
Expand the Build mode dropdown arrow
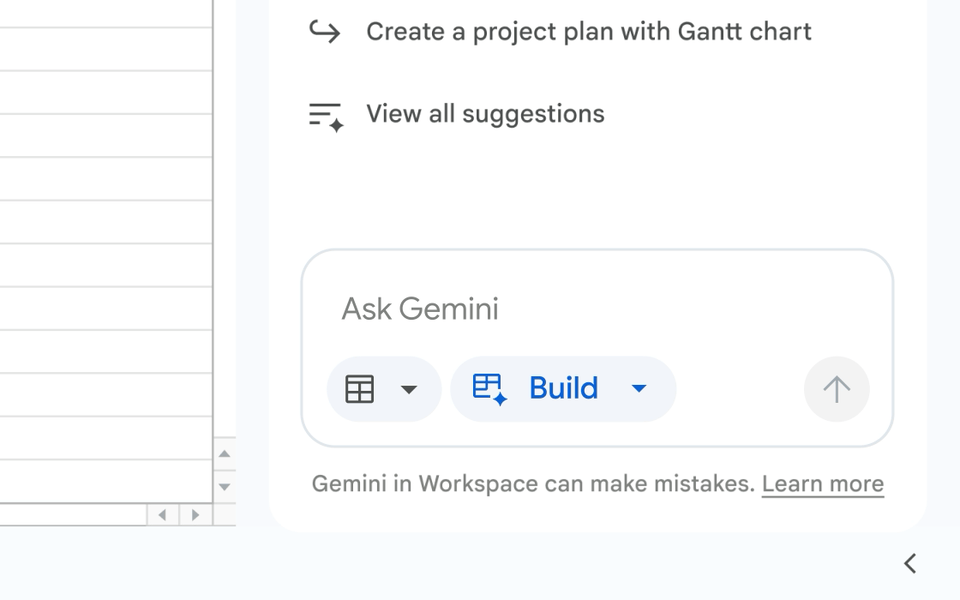click(x=639, y=389)
